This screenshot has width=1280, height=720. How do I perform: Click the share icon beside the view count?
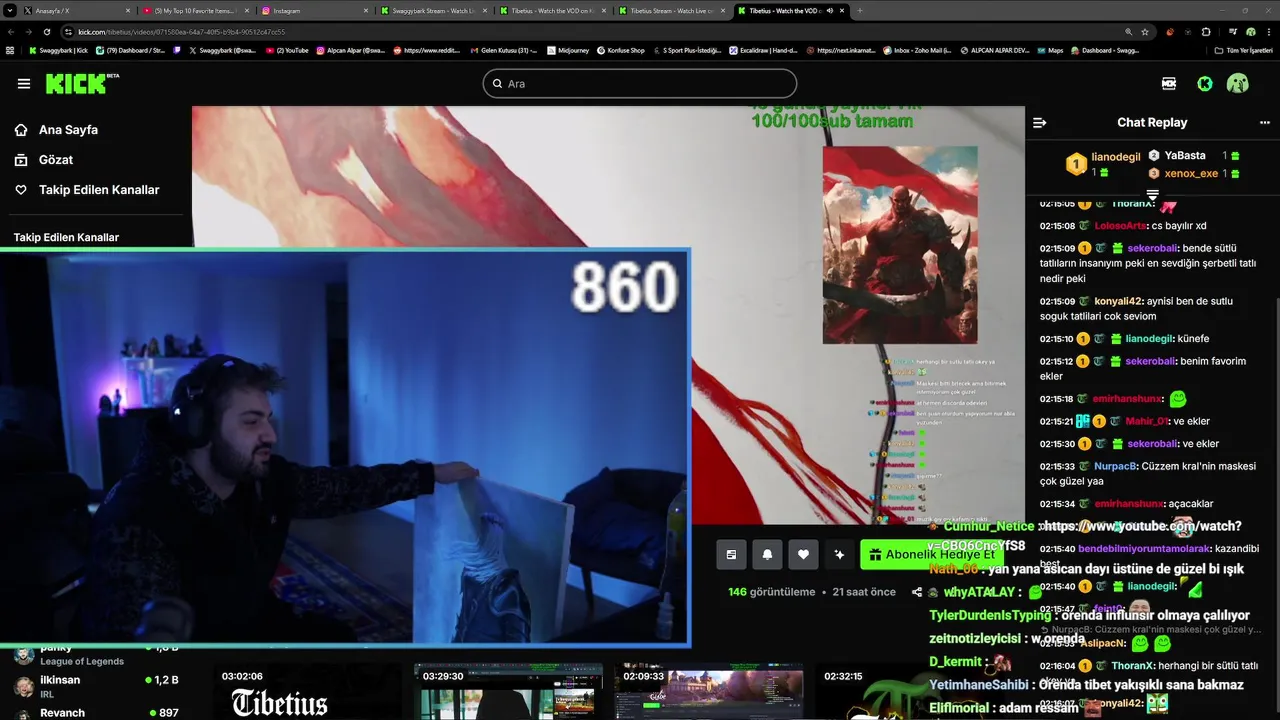click(x=917, y=592)
